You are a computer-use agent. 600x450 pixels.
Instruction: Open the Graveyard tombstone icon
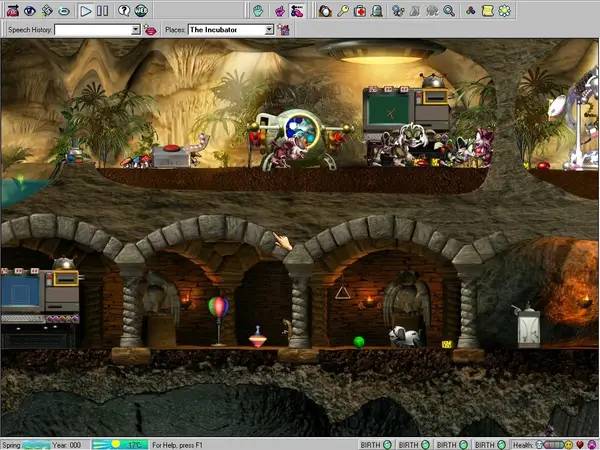coord(376,10)
